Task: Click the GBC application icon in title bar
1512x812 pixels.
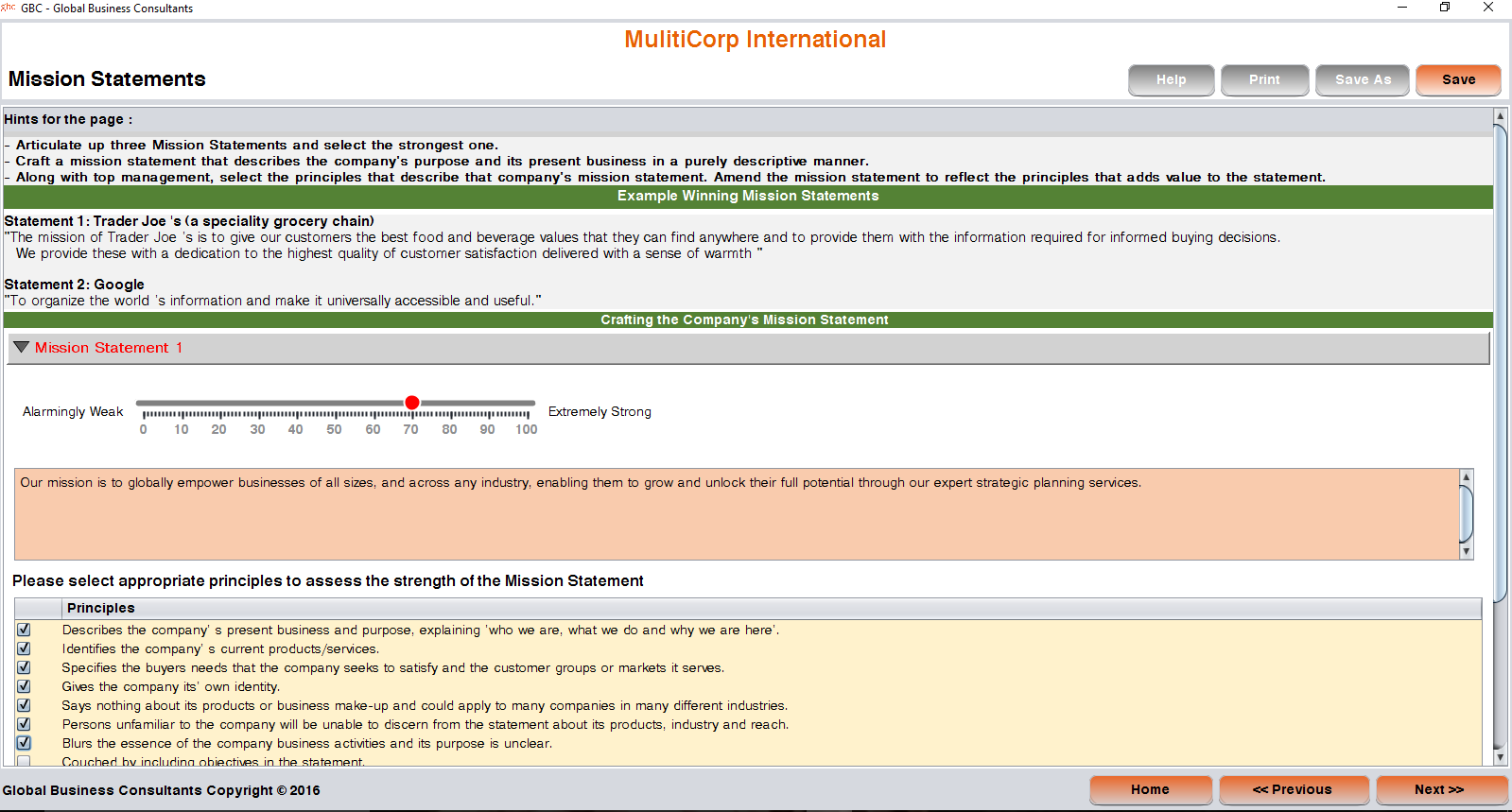Action: 9,8
